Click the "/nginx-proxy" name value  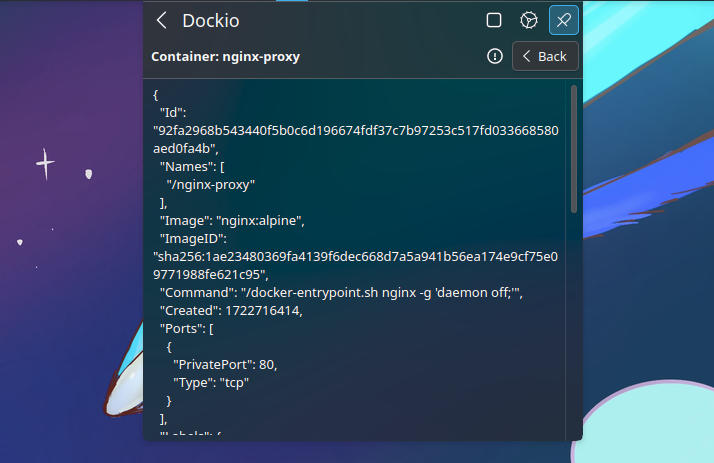point(210,185)
